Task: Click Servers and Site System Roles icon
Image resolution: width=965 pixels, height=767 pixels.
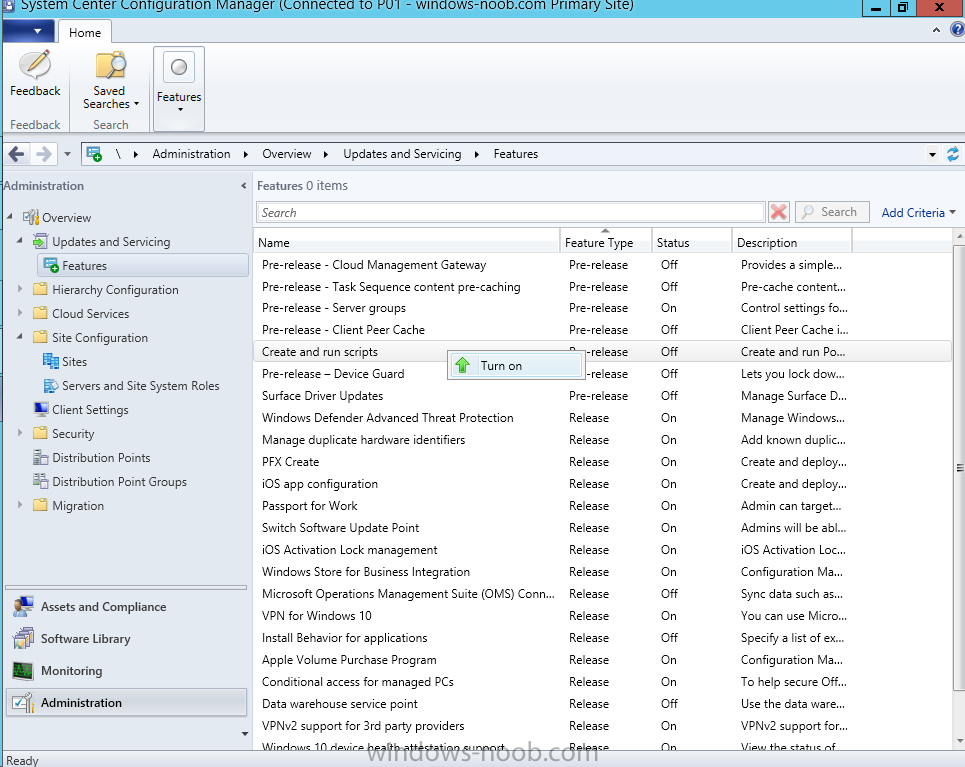Action: coord(50,385)
